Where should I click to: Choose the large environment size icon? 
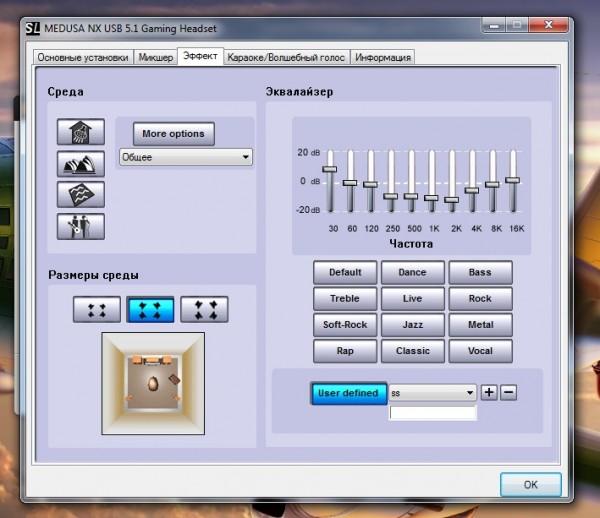coord(204,309)
